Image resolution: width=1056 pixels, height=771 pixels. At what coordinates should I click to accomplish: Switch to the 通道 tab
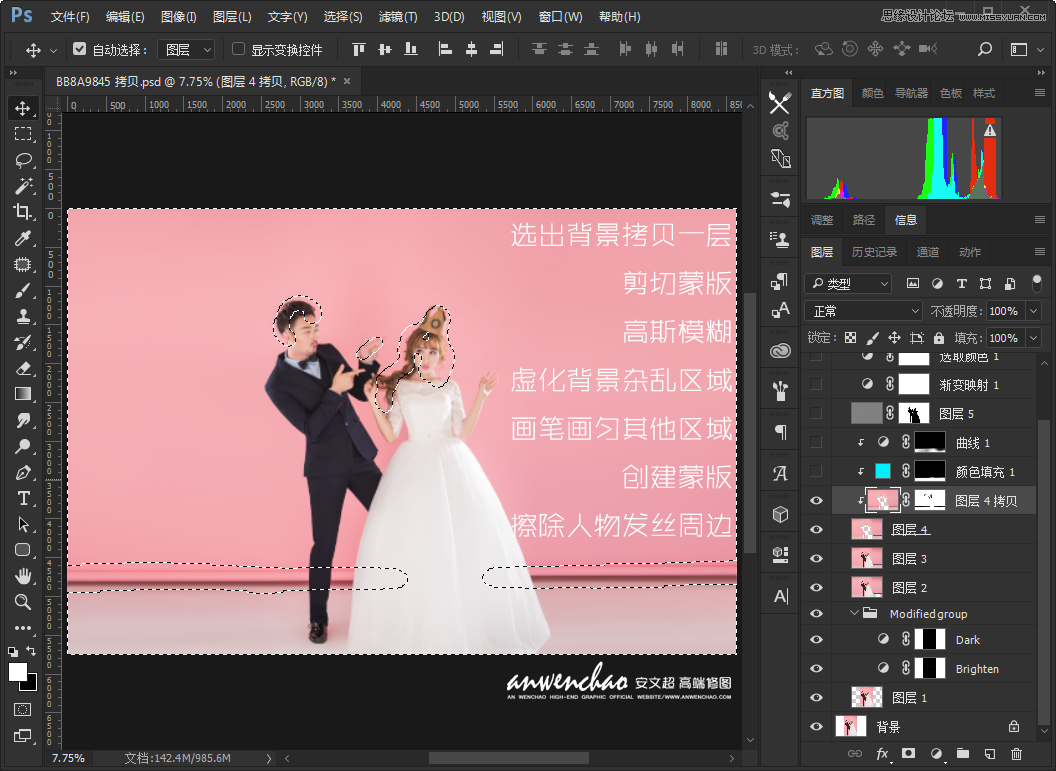(x=928, y=252)
